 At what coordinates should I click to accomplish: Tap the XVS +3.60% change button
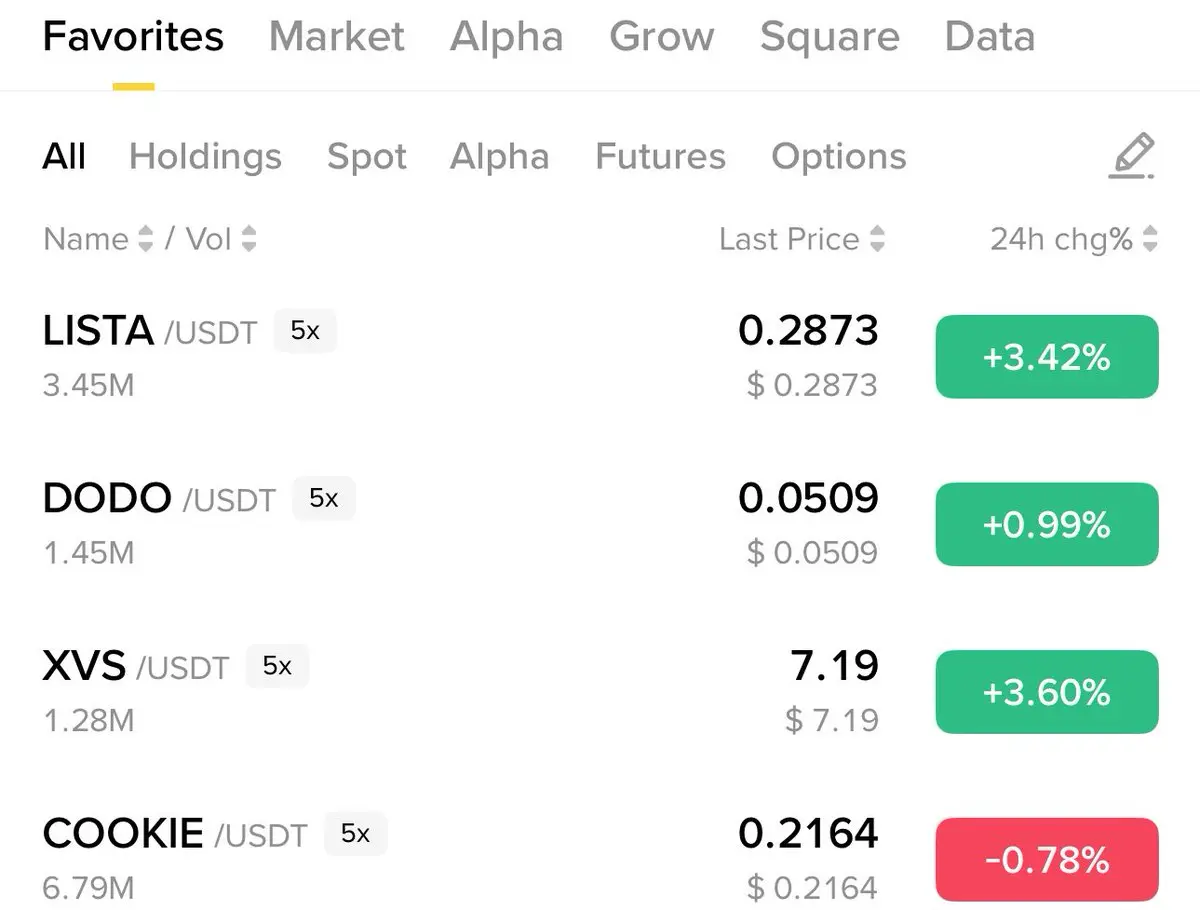click(1047, 692)
